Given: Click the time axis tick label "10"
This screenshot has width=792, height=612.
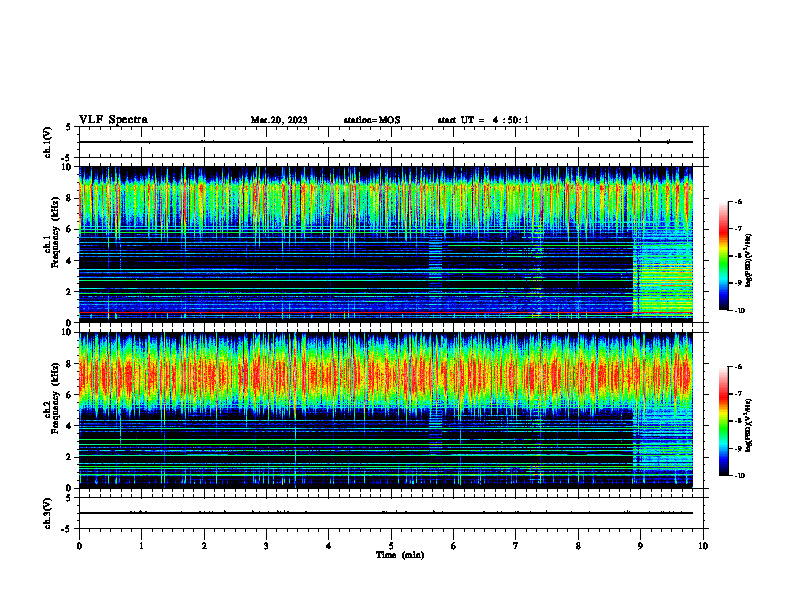Looking at the screenshot, I should pos(703,546).
